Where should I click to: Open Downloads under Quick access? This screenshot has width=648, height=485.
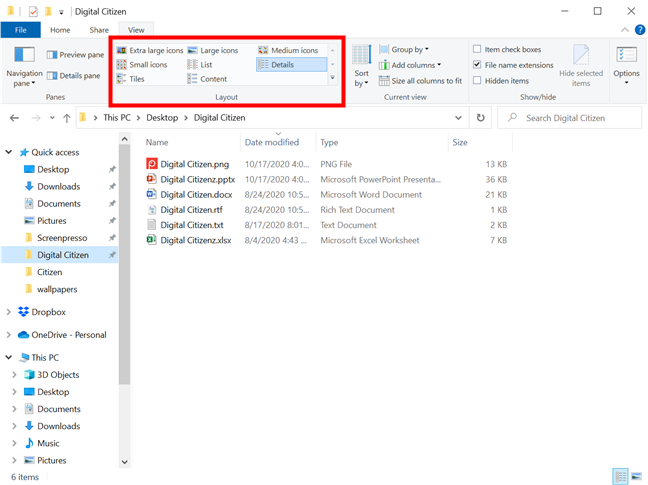click(x=59, y=186)
